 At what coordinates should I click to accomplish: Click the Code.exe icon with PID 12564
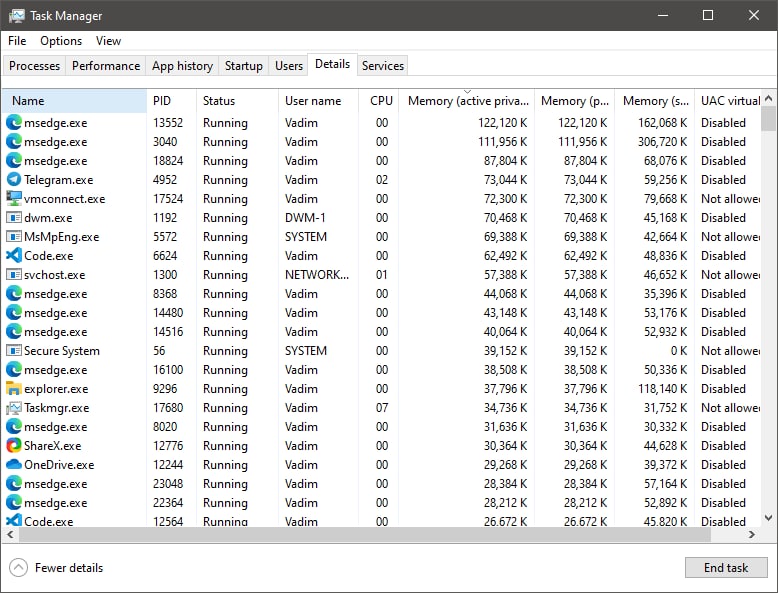pos(14,521)
